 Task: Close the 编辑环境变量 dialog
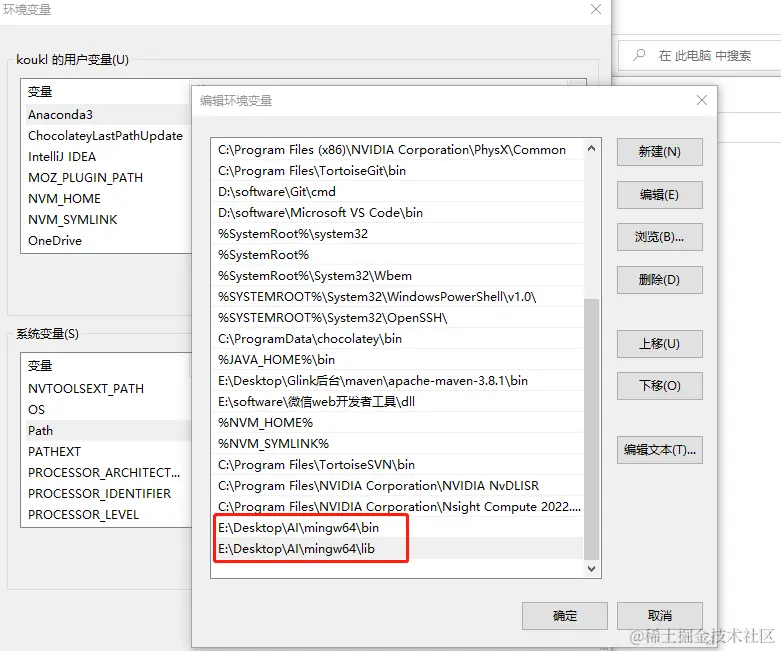(x=702, y=100)
